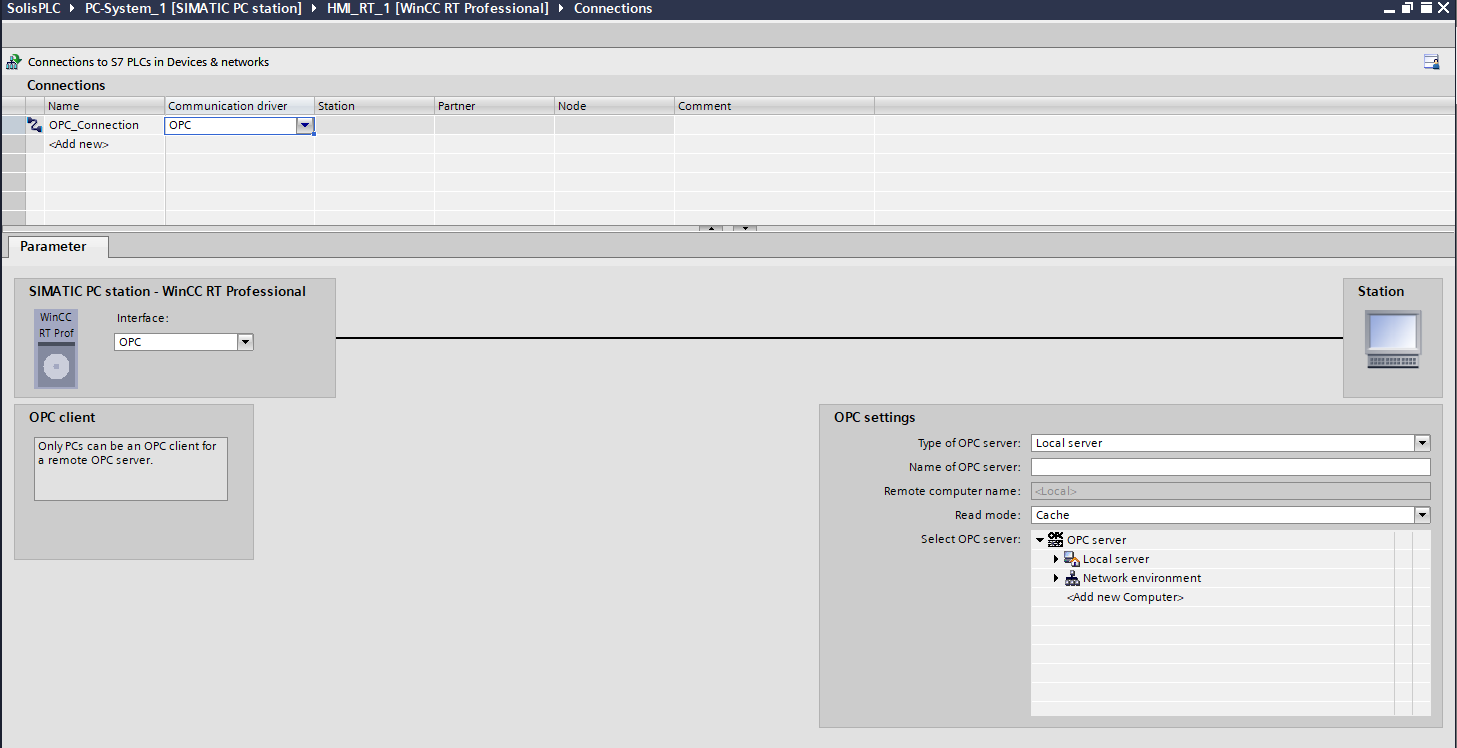The image size is (1457, 748).
Task: Click the Comment column header
Action: pyautogui.click(x=774, y=105)
